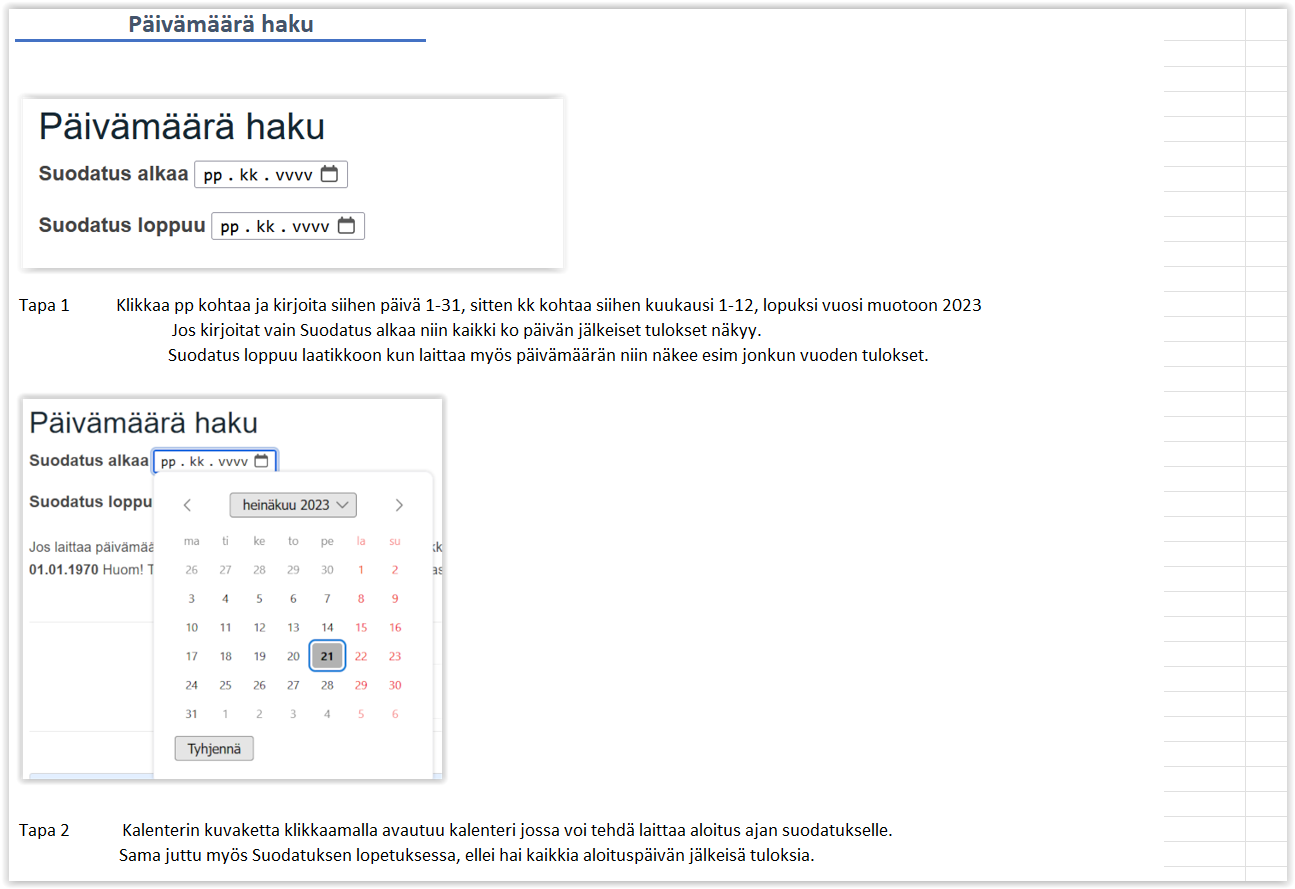Click the vvvv year segment in top Suodatus alkaa field
The image size is (1295, 889).
coord(294,175)
